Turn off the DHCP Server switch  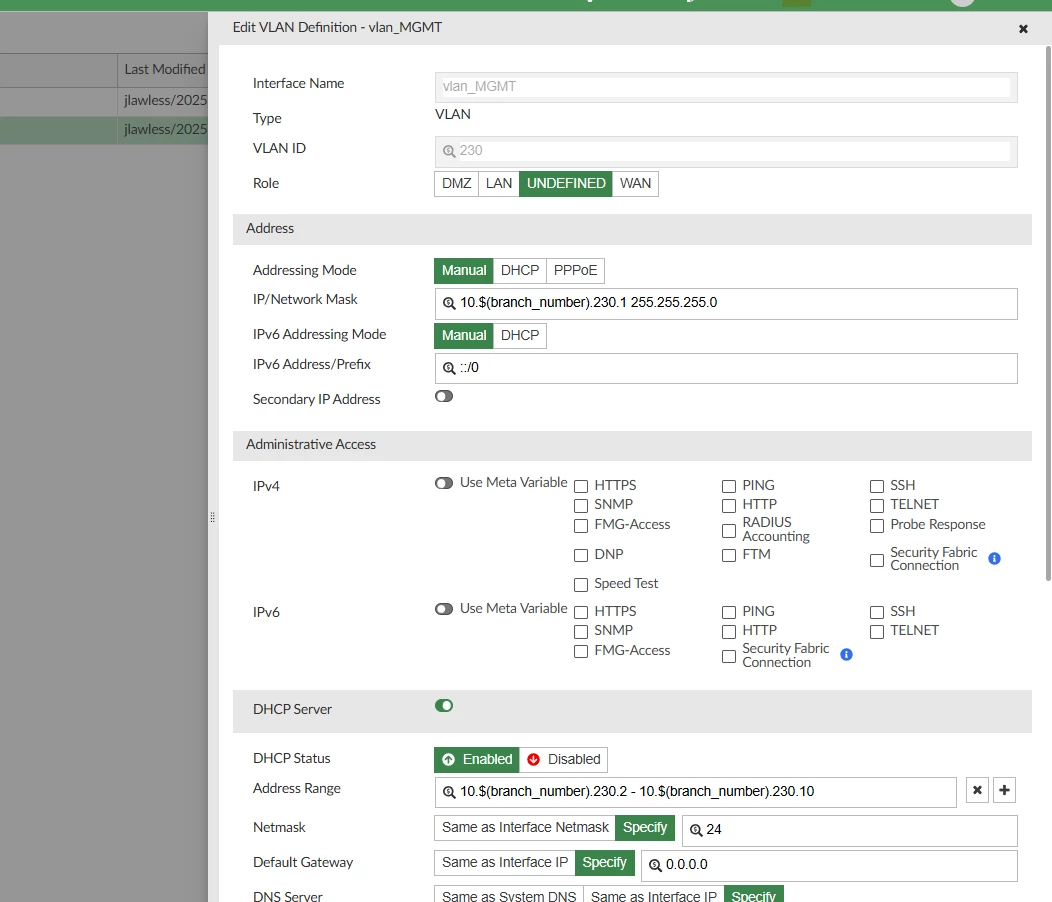point(443,705)
